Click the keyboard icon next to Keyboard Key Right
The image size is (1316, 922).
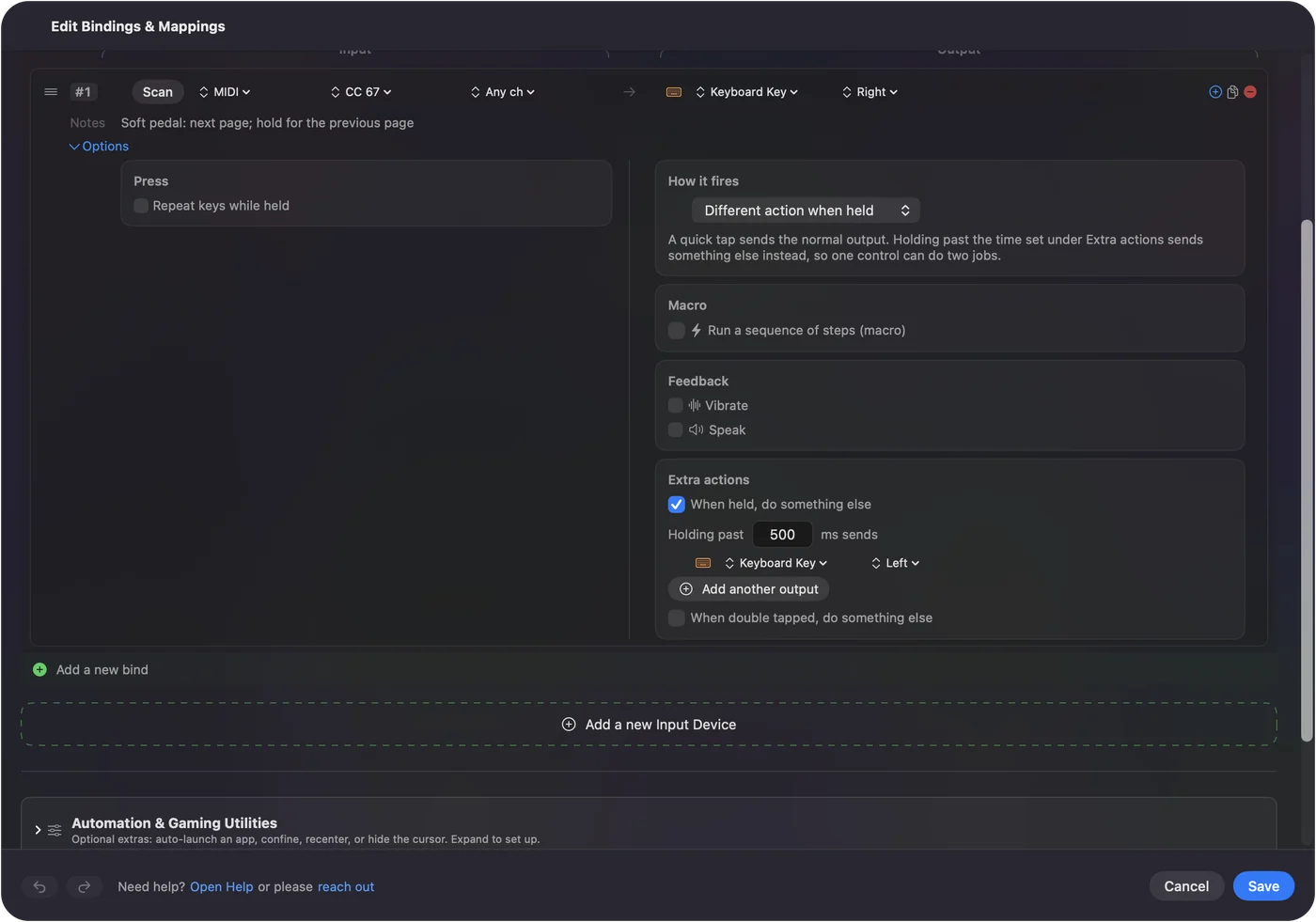point(674,92)
